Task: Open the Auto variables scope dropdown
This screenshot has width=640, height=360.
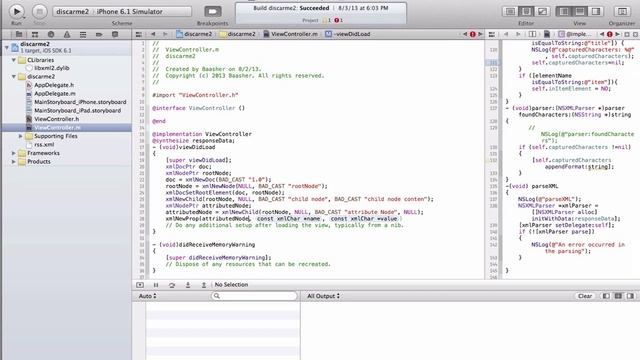Action: point(148,296)
